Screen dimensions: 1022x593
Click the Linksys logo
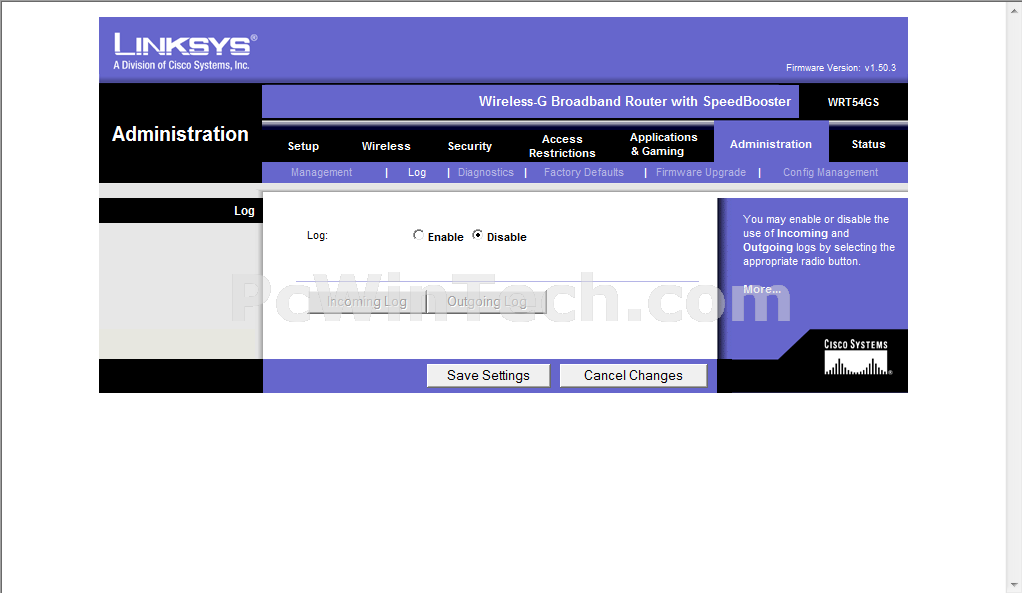pos(185,45)
